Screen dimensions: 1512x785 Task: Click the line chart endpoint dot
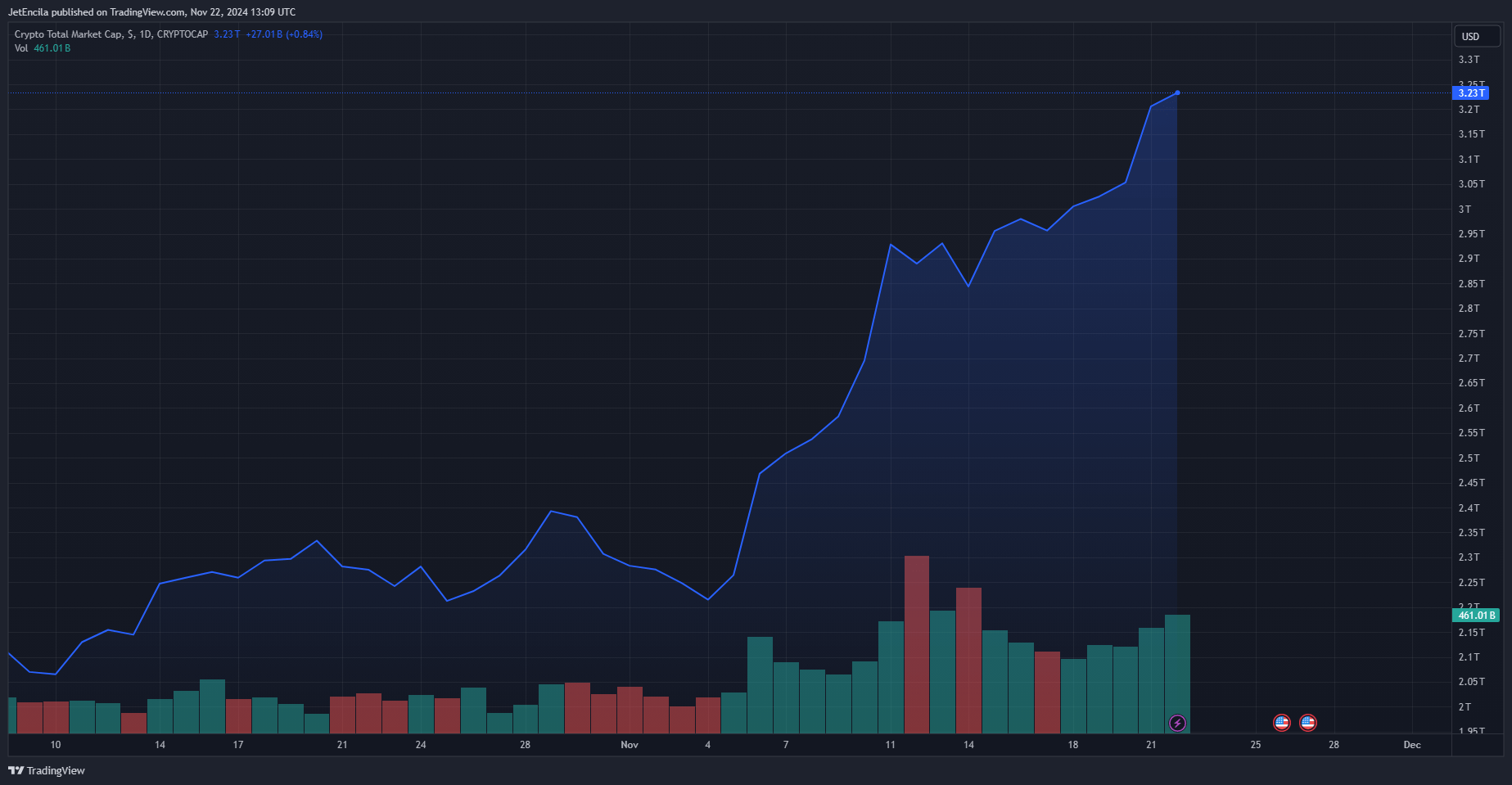1177,92
